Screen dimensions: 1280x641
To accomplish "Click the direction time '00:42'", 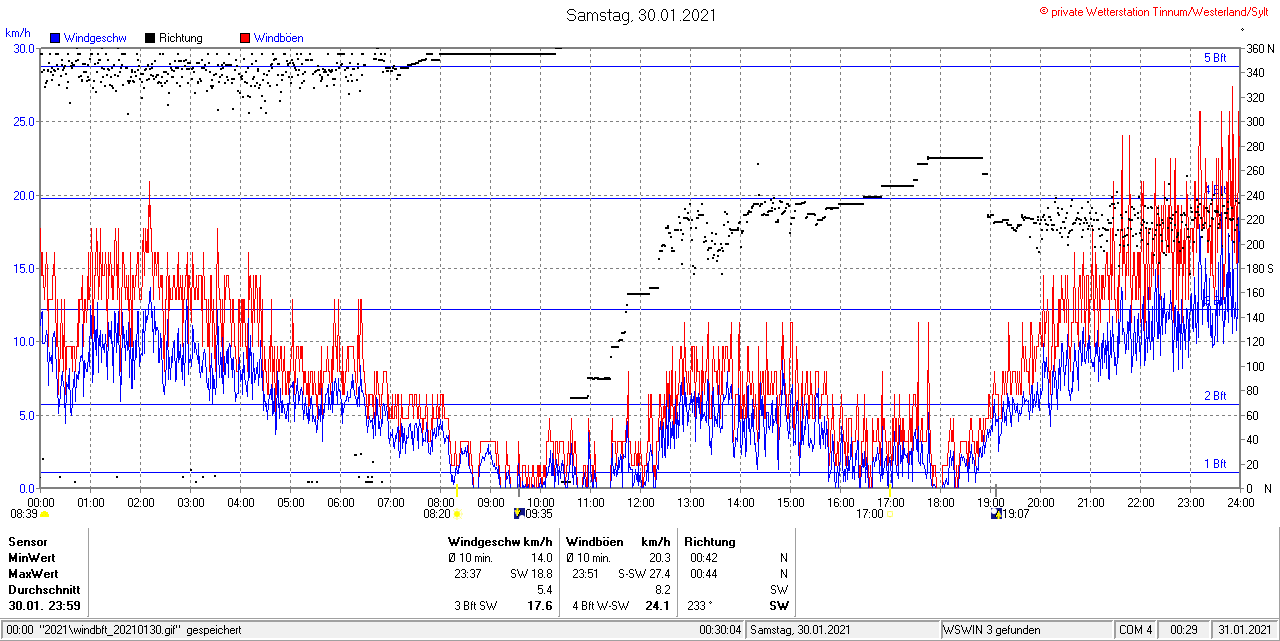I will click(x=704, y=558).
